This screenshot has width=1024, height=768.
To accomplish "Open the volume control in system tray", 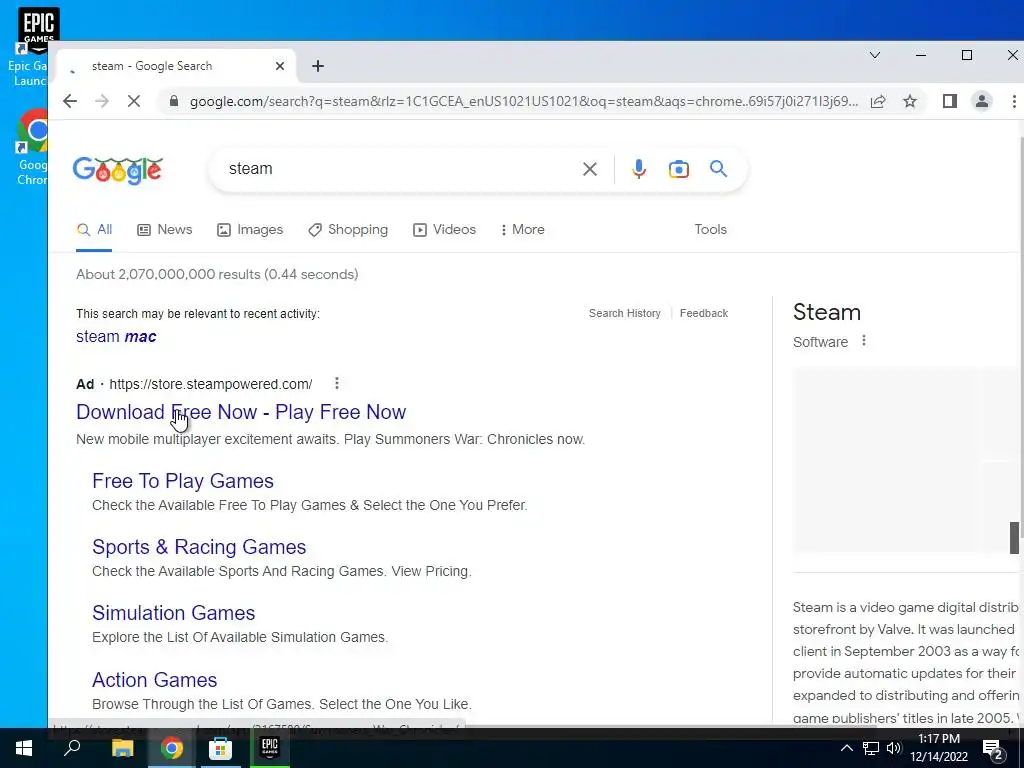I will 893,748.
